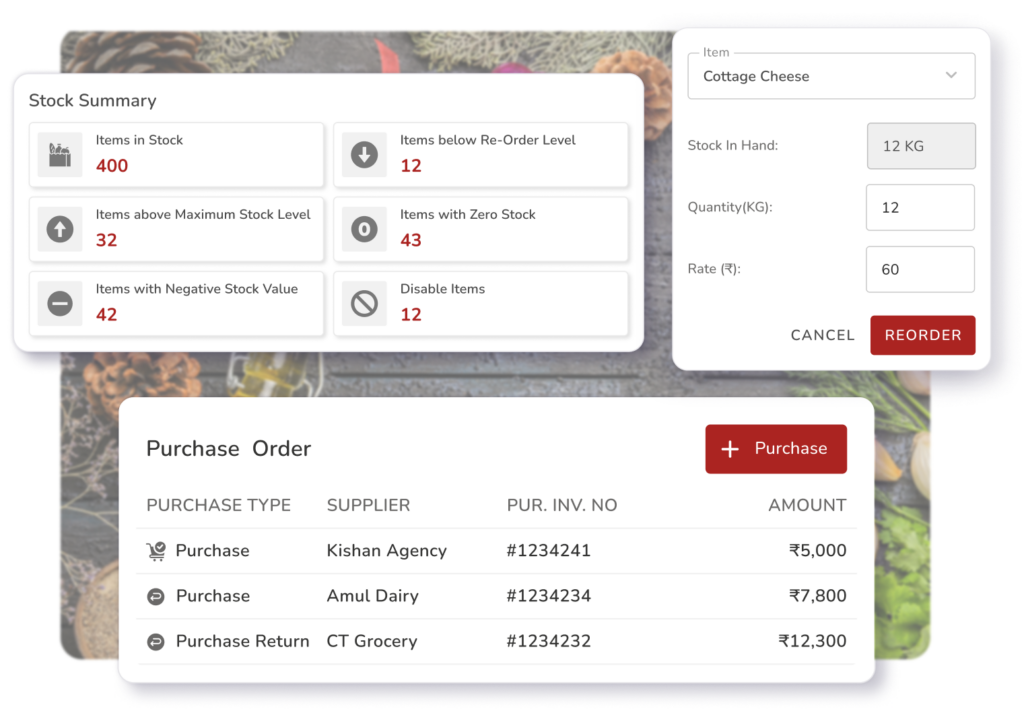Click the + Purchase button

tap(775, 449)
